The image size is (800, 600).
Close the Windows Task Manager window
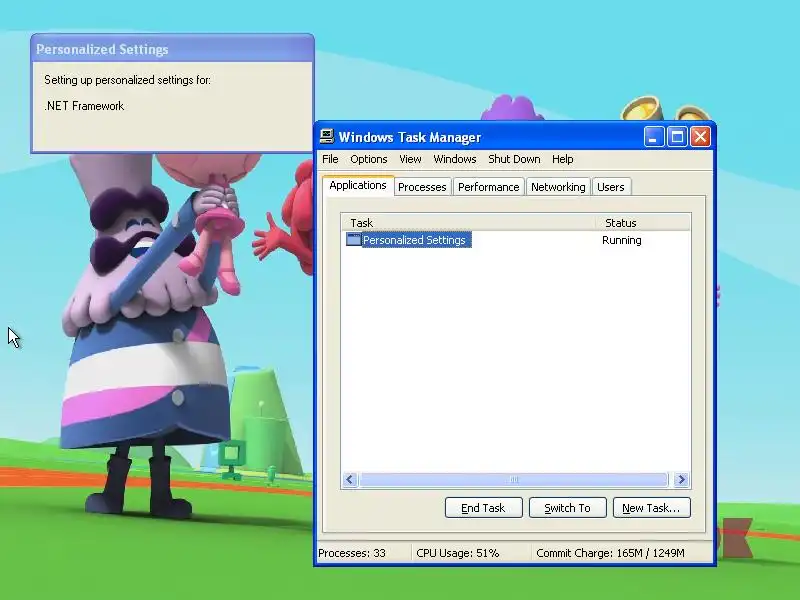click(x=701, y=137)
